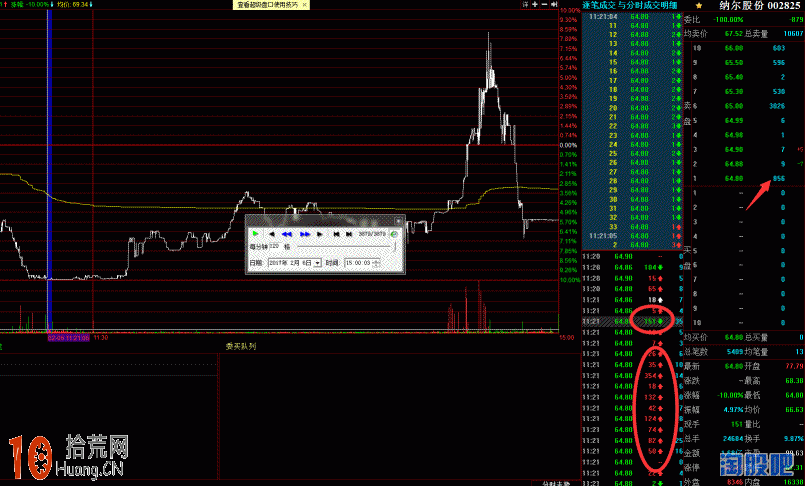Click the highlighted 11:21 trade row volume 151
The height and width of the screenshot is (486, 805).
tap(633, 322)
